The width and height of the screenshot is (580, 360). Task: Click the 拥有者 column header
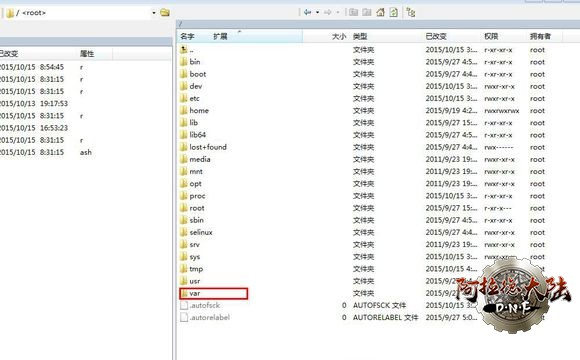point(540,36)
